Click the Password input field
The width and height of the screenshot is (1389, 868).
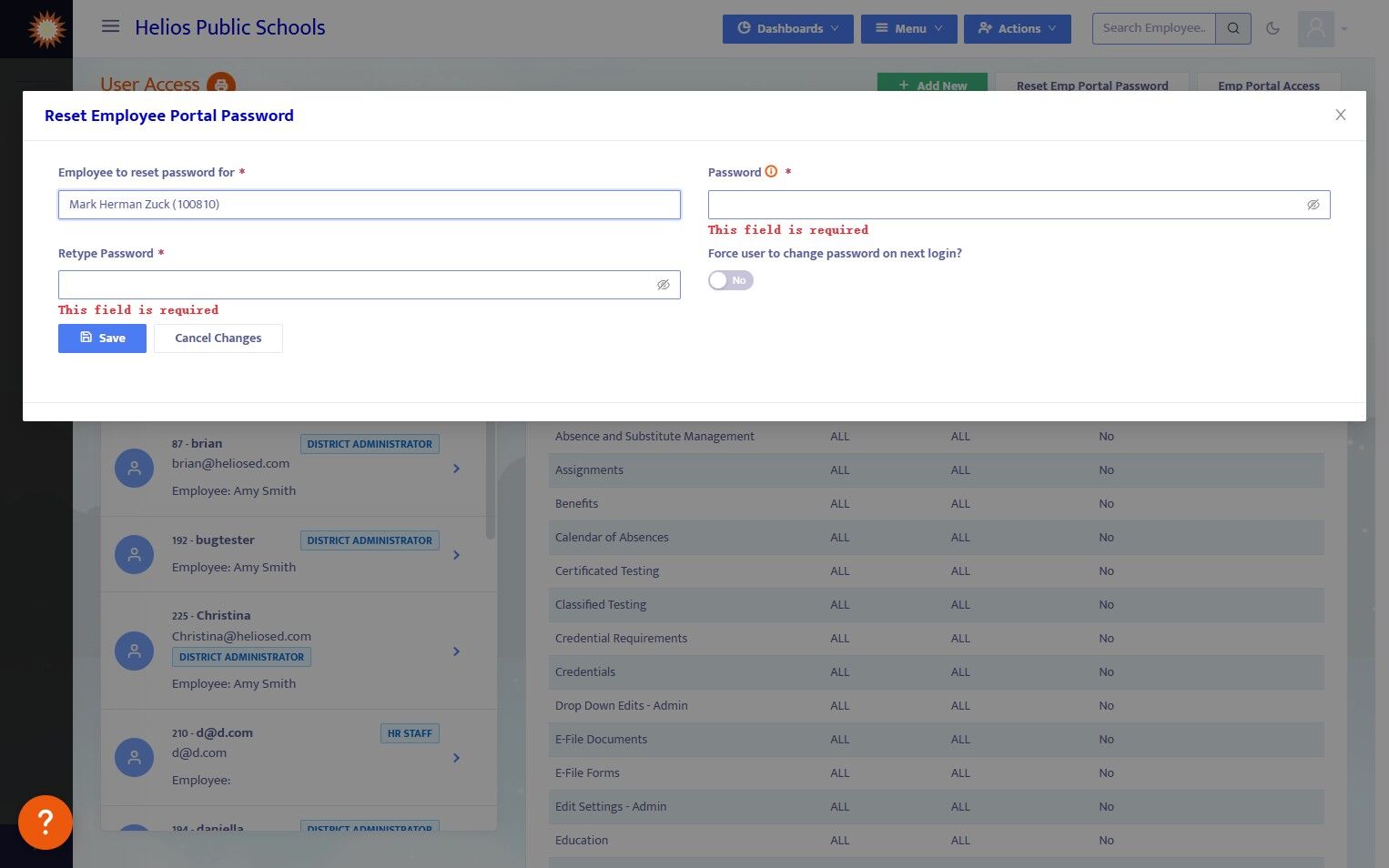(1019, 205)
